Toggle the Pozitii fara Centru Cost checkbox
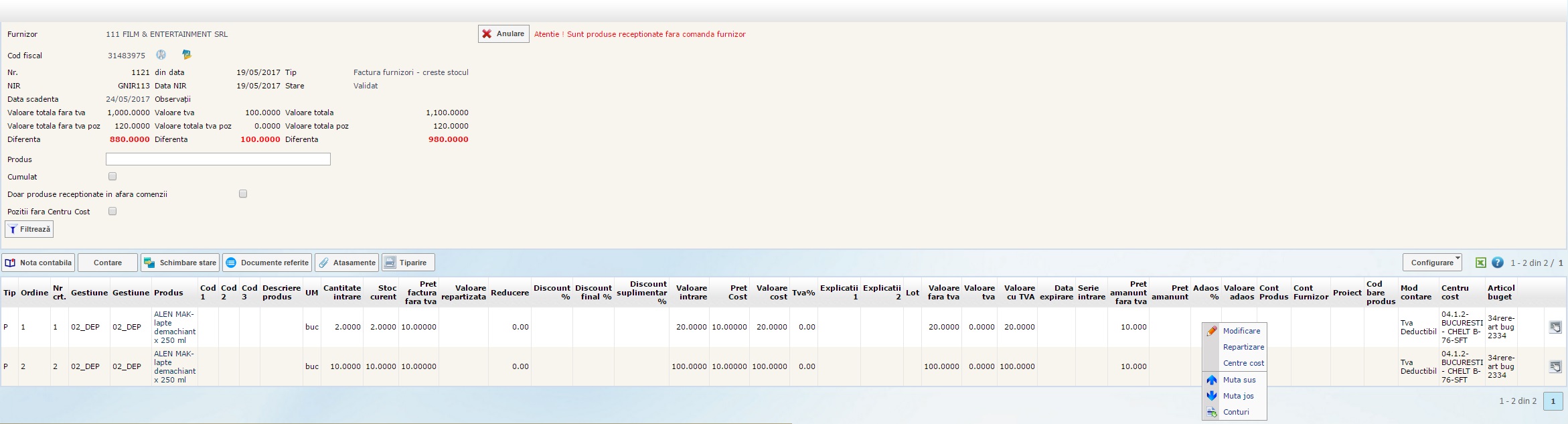 click(x=112, y=212)
